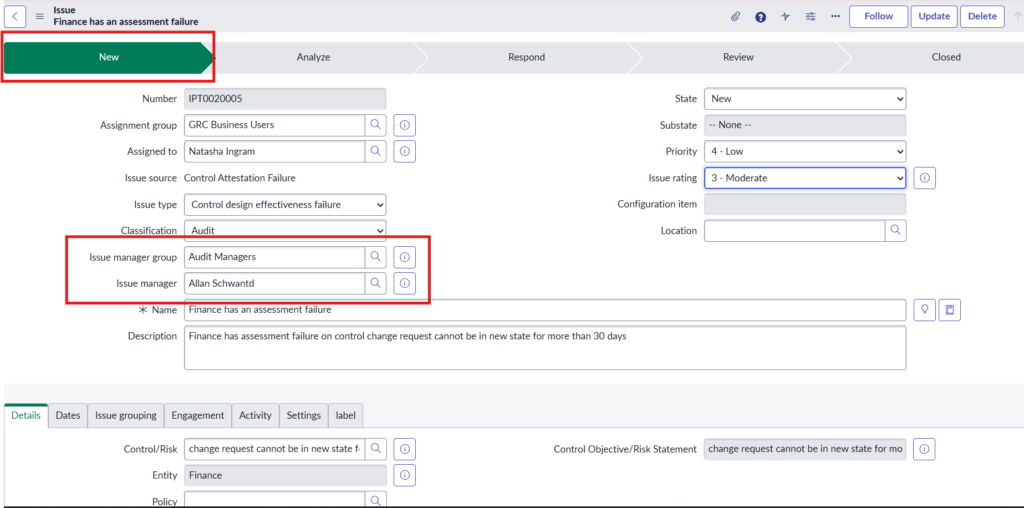Open the State dropdown
Image resolution: width=1024 pixels, height=508 pixels.
(x=805, y=99)
